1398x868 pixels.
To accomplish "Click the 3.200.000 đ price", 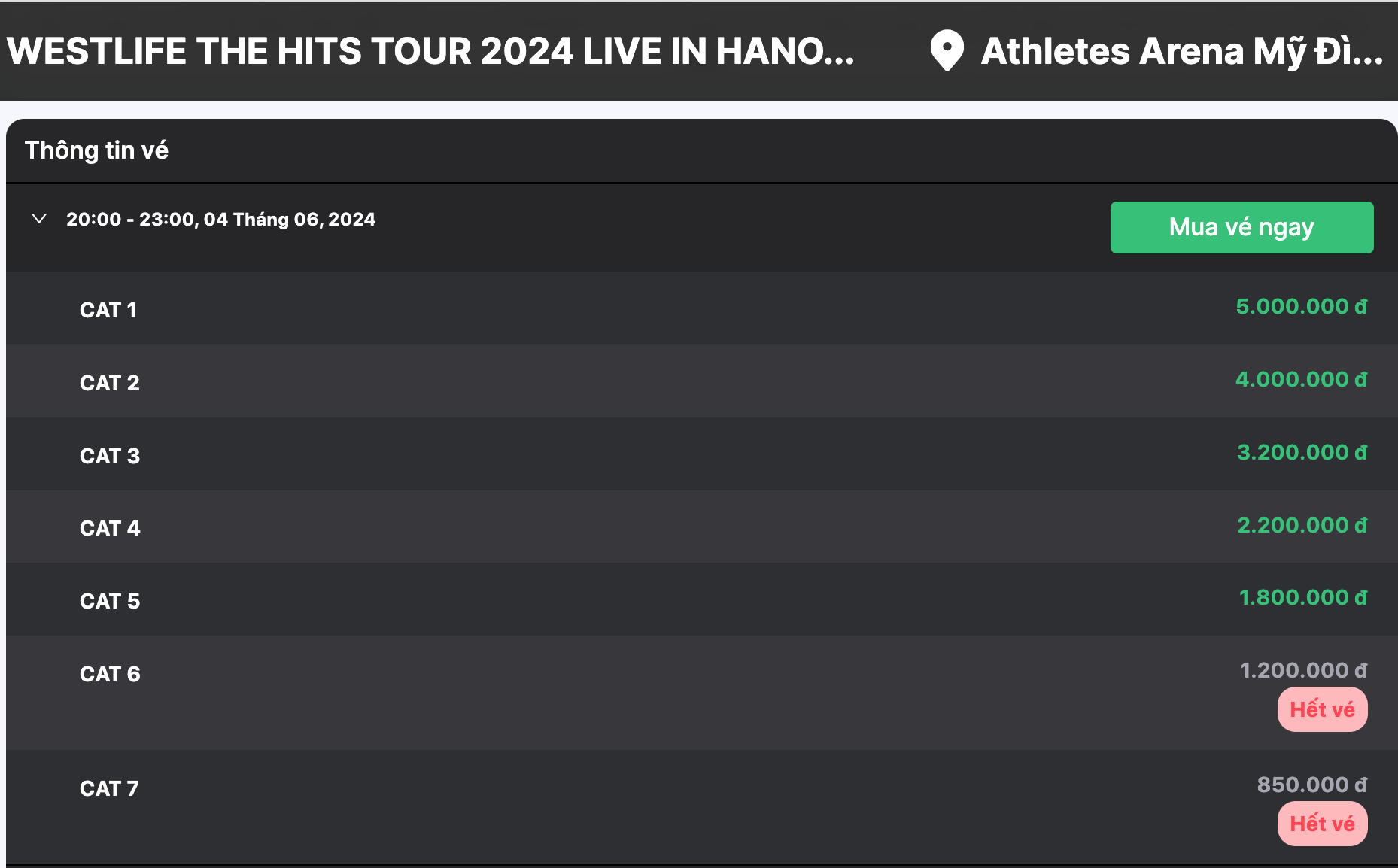I will point(1302,452).
